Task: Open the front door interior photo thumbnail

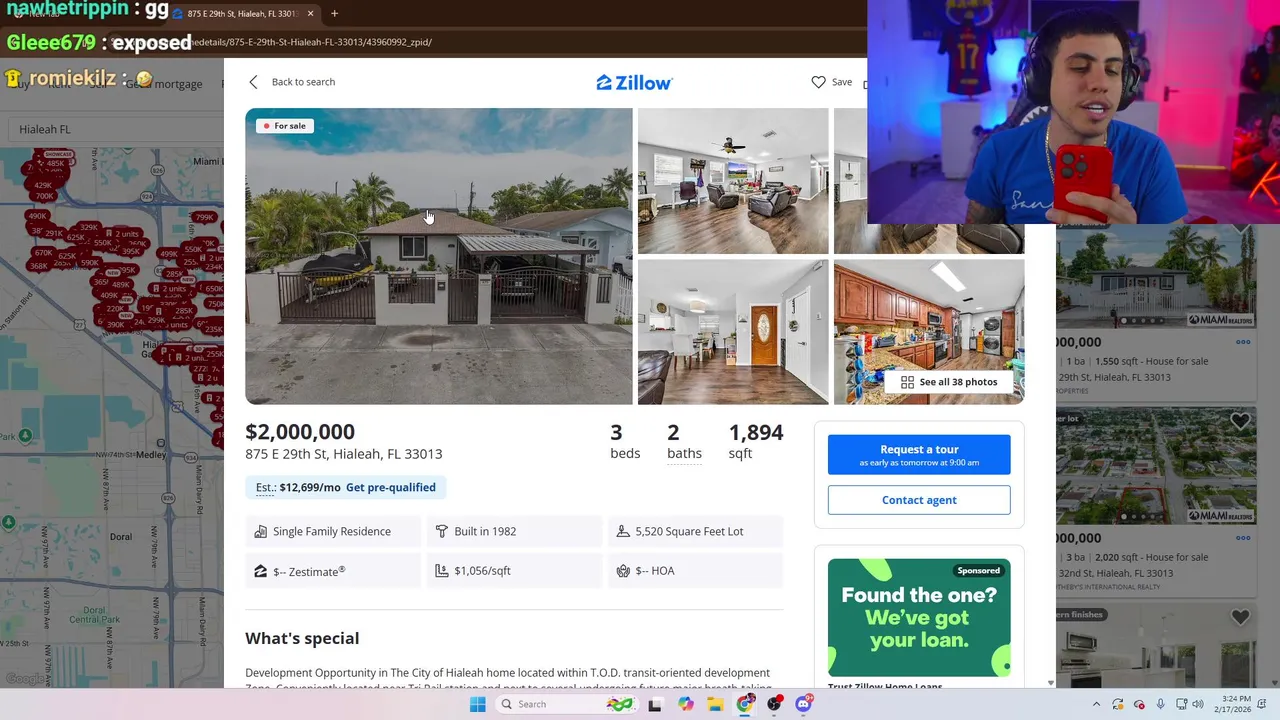Action: coord(733,332)
